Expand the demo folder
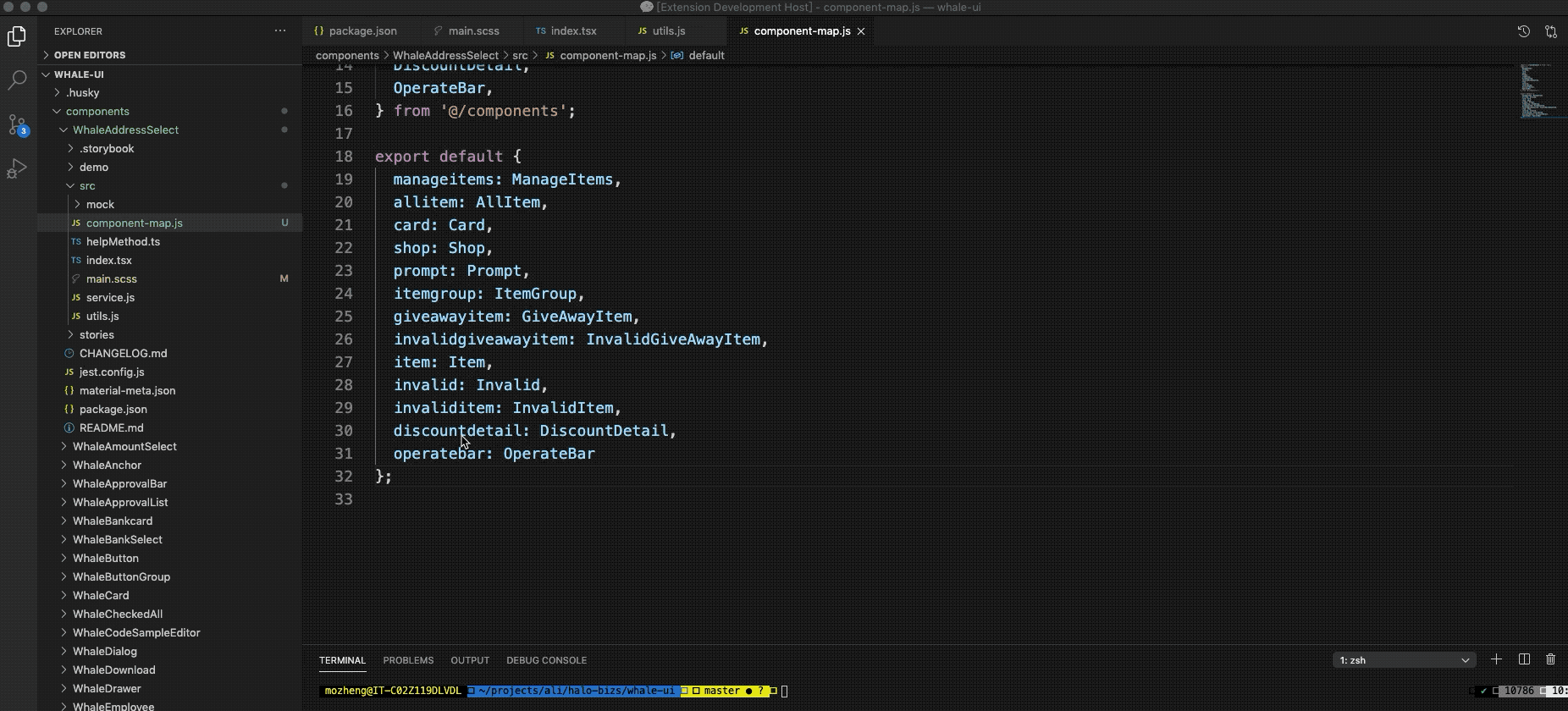 pos(169,168)
